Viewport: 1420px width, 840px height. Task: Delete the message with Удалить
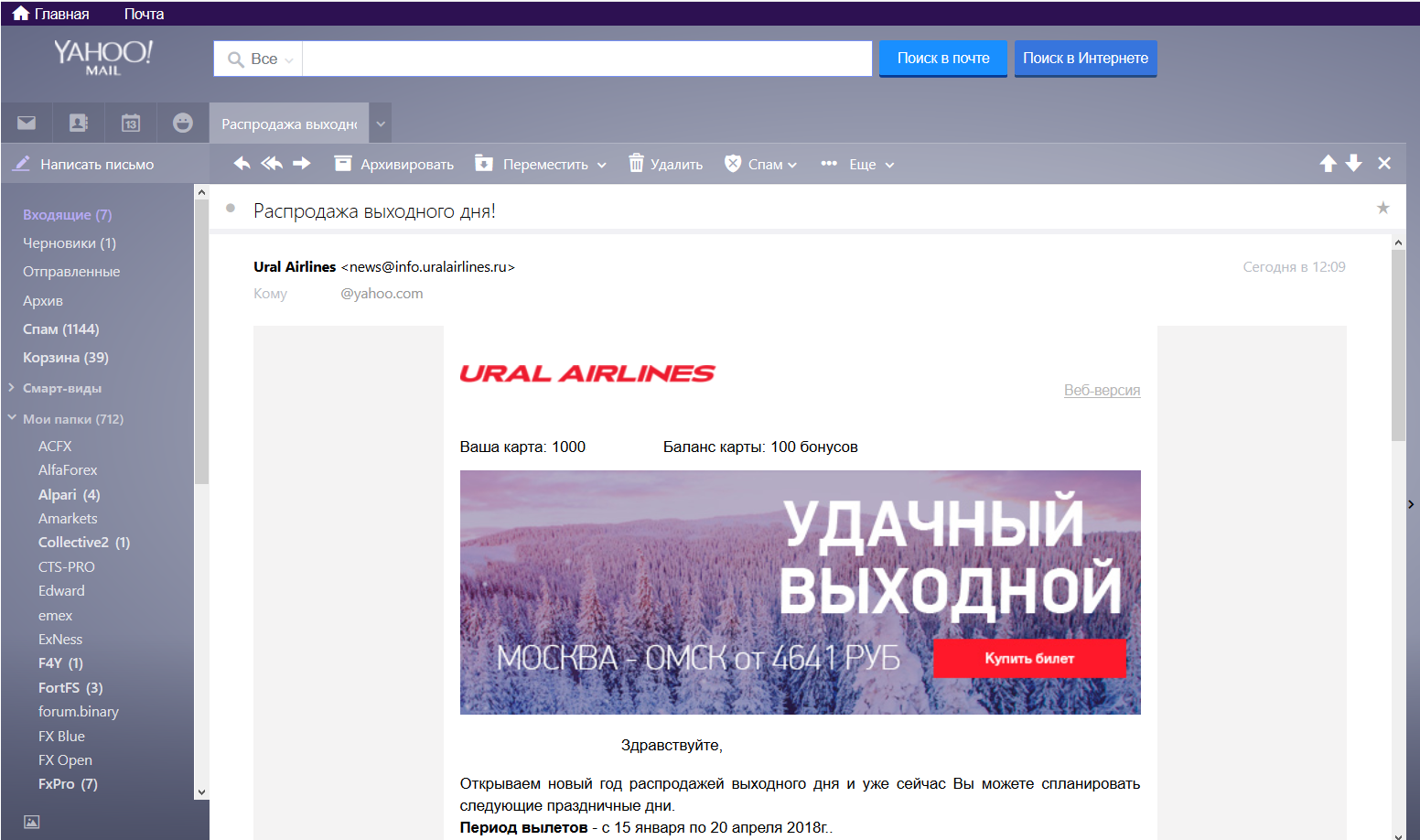(665, 164)
